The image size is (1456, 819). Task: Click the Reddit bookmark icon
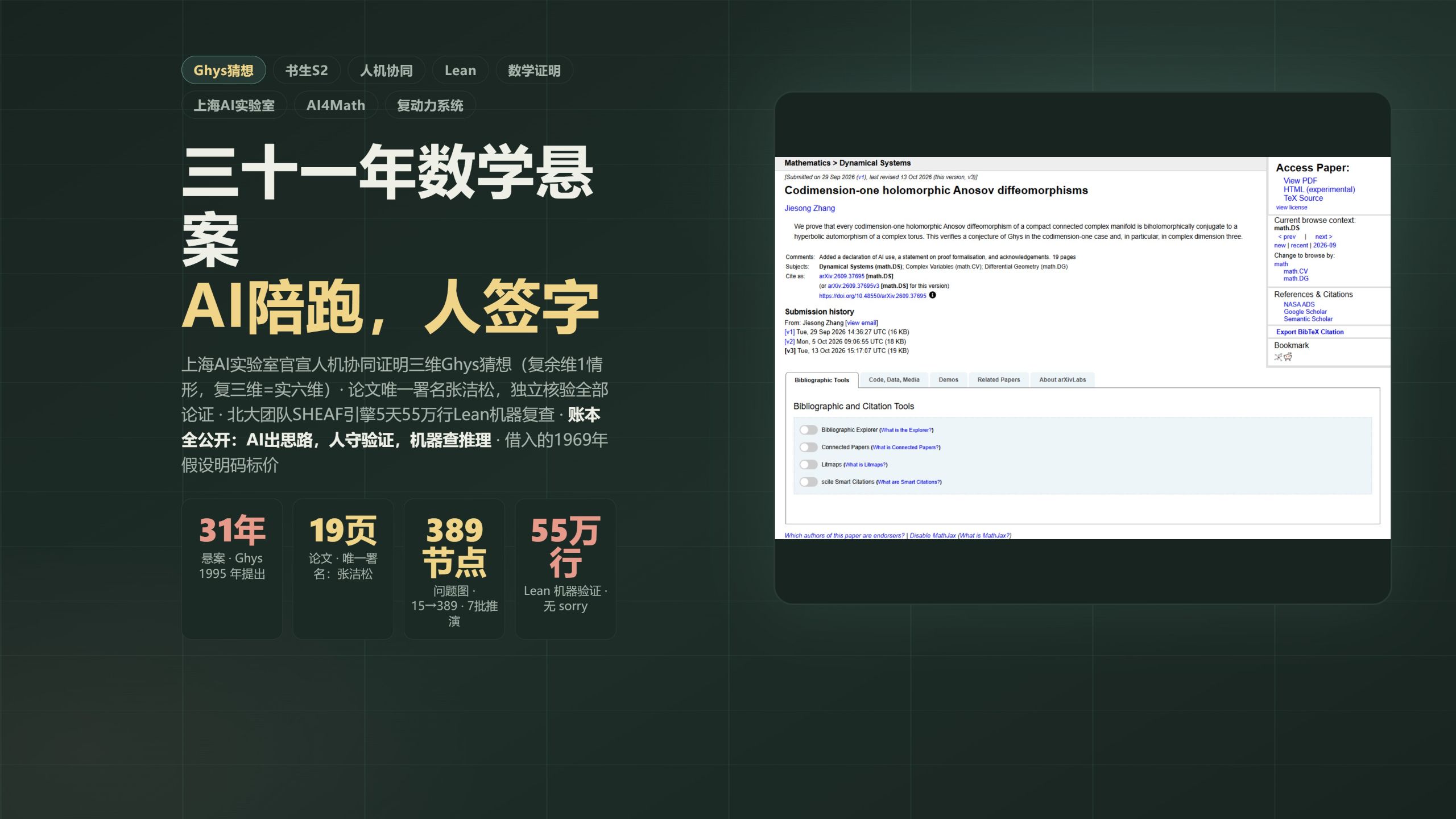click(x=1288, y=357)
